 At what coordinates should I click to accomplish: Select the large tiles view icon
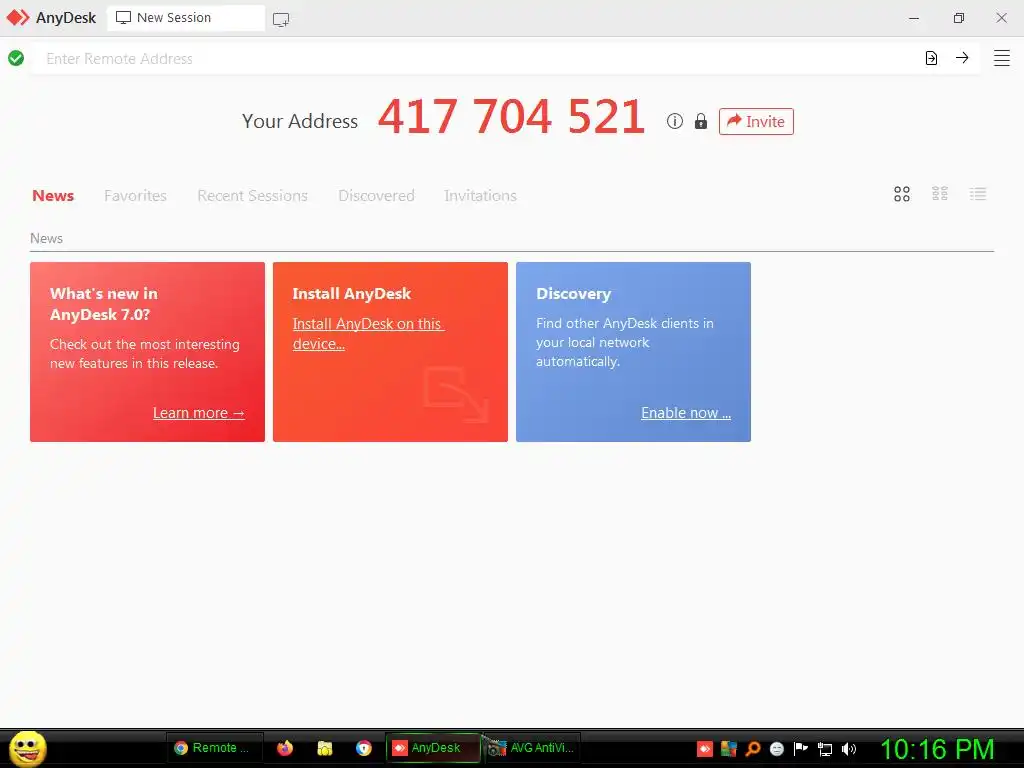click(x=902, y=194)
